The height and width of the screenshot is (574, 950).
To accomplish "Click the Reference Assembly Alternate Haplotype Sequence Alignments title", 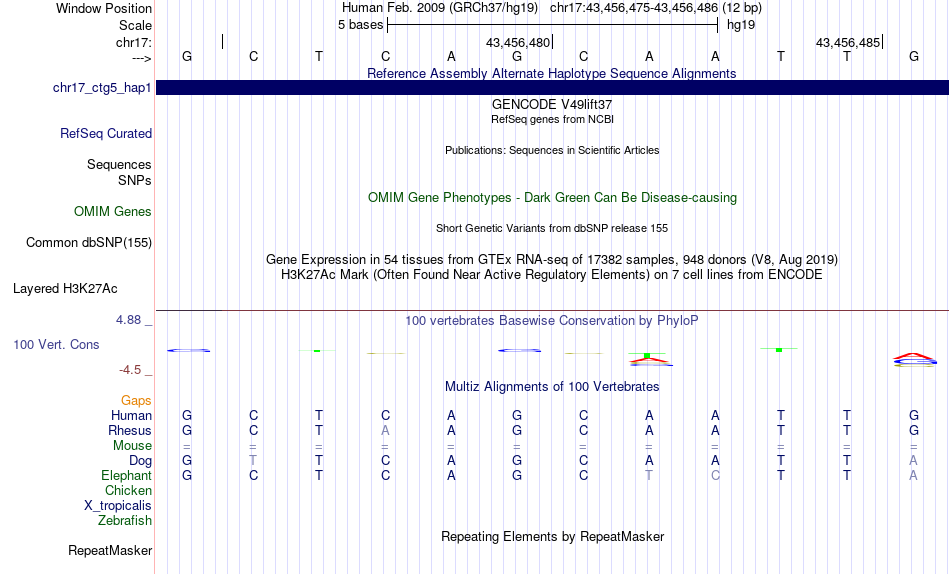I will coord(552,73).
